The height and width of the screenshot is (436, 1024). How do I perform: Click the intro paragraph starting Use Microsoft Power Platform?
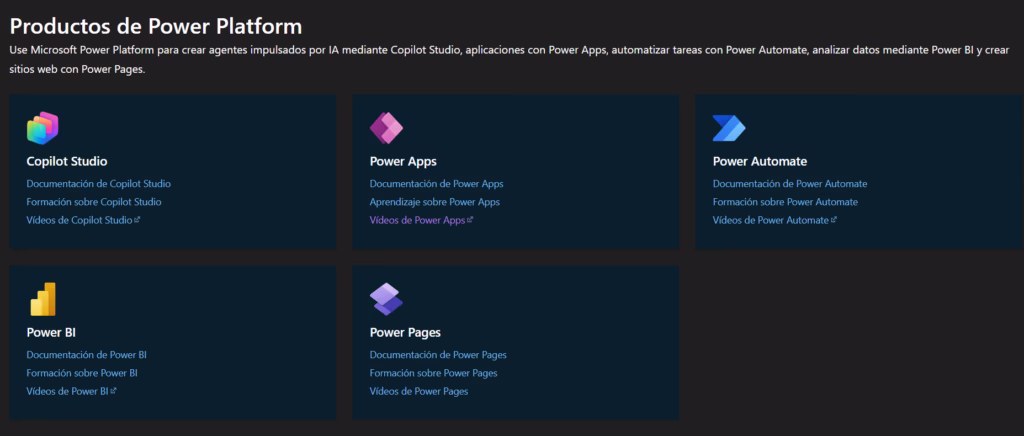pos(509,60)
